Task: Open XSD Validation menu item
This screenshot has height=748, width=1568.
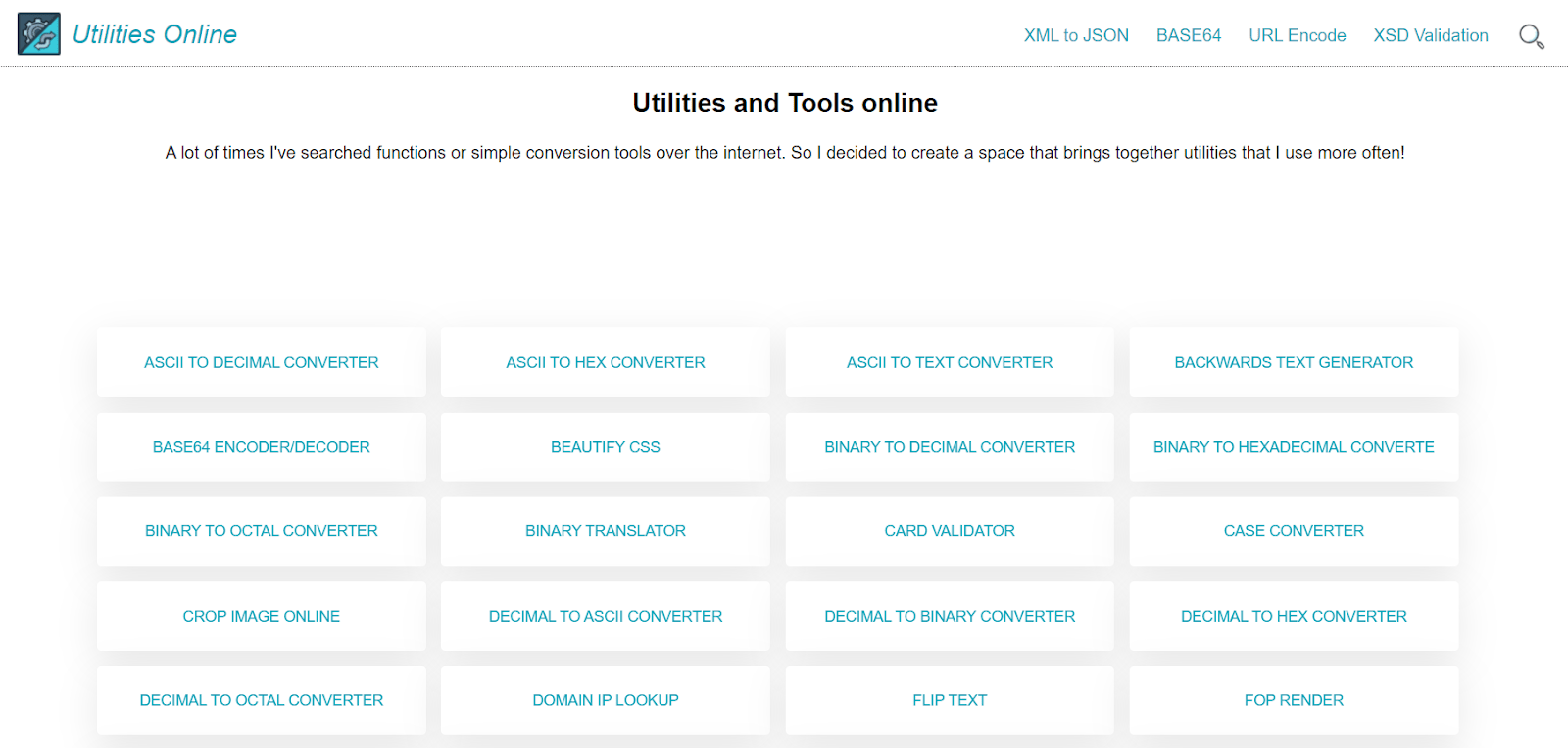Action: click(1431, 35)
